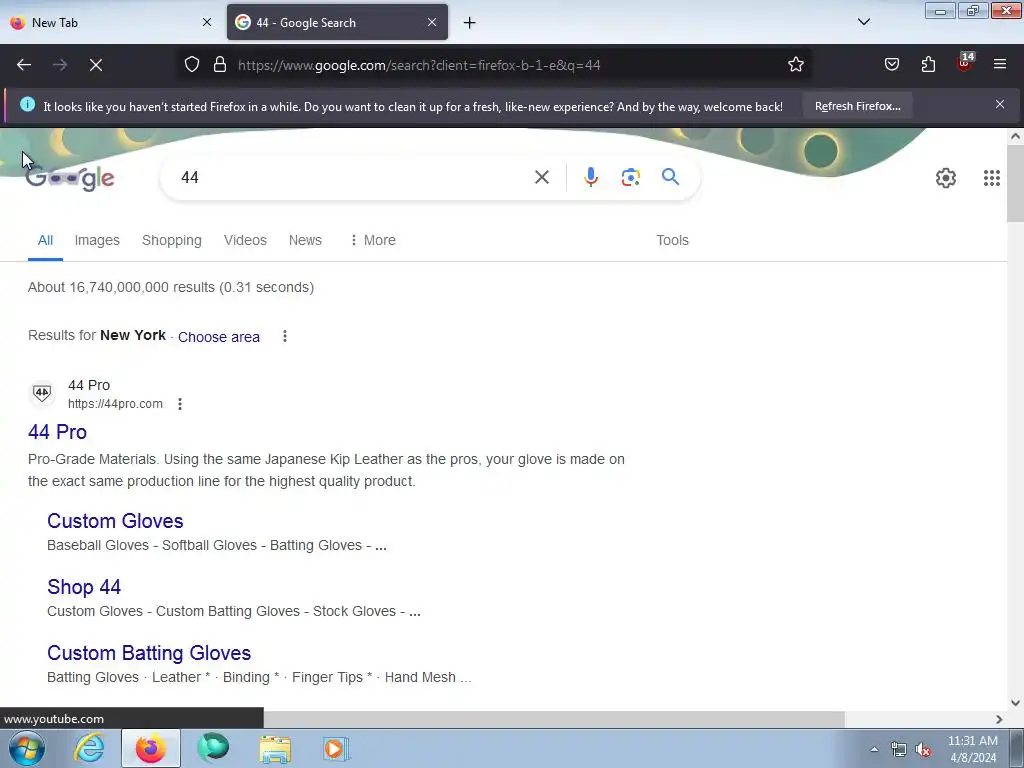Stop the page loading with the X button

coord(96,65)
